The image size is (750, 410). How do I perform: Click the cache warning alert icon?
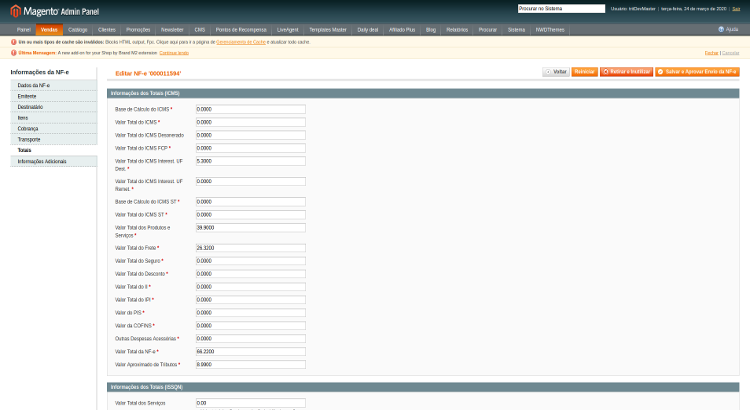coord(13,42)
